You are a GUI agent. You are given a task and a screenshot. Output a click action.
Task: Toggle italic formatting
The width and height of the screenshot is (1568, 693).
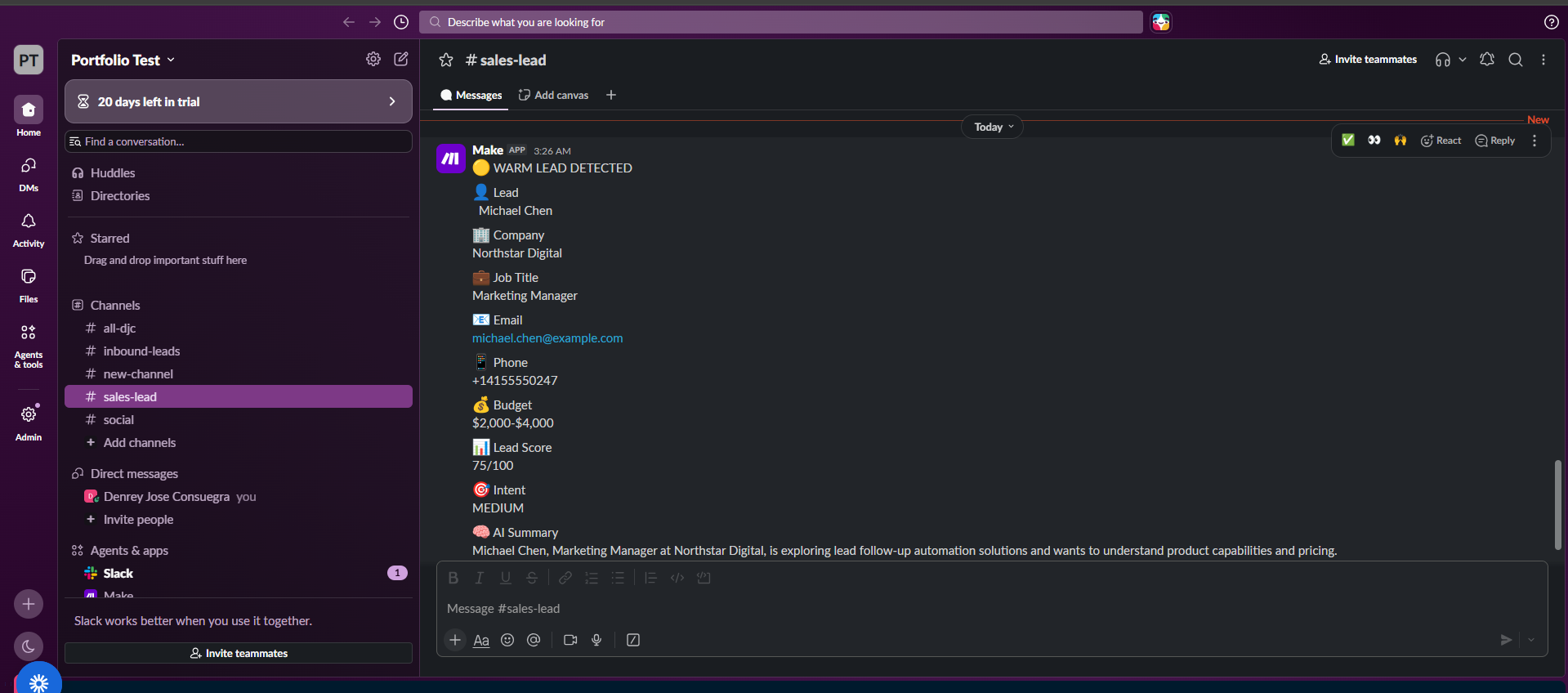pos(480,578)
